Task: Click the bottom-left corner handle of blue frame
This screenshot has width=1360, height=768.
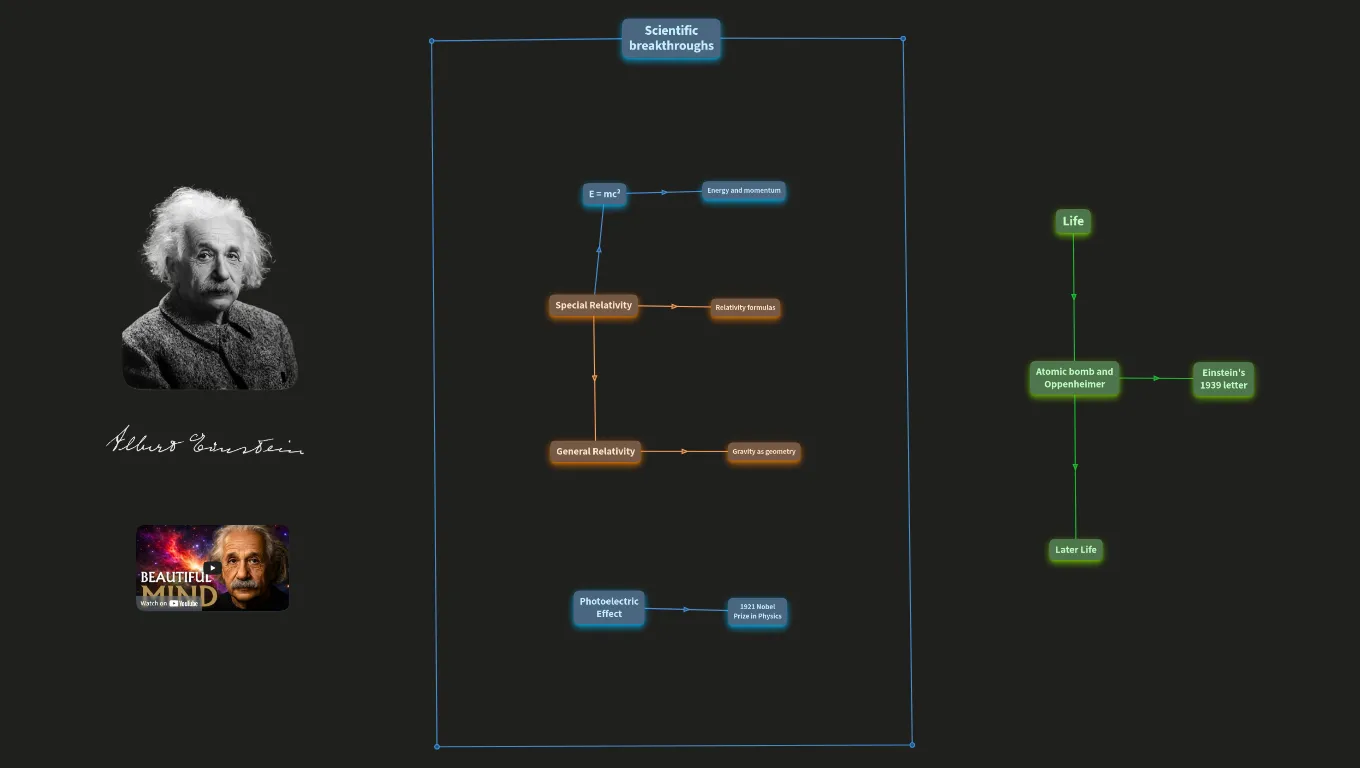Action: click(437, 746)
